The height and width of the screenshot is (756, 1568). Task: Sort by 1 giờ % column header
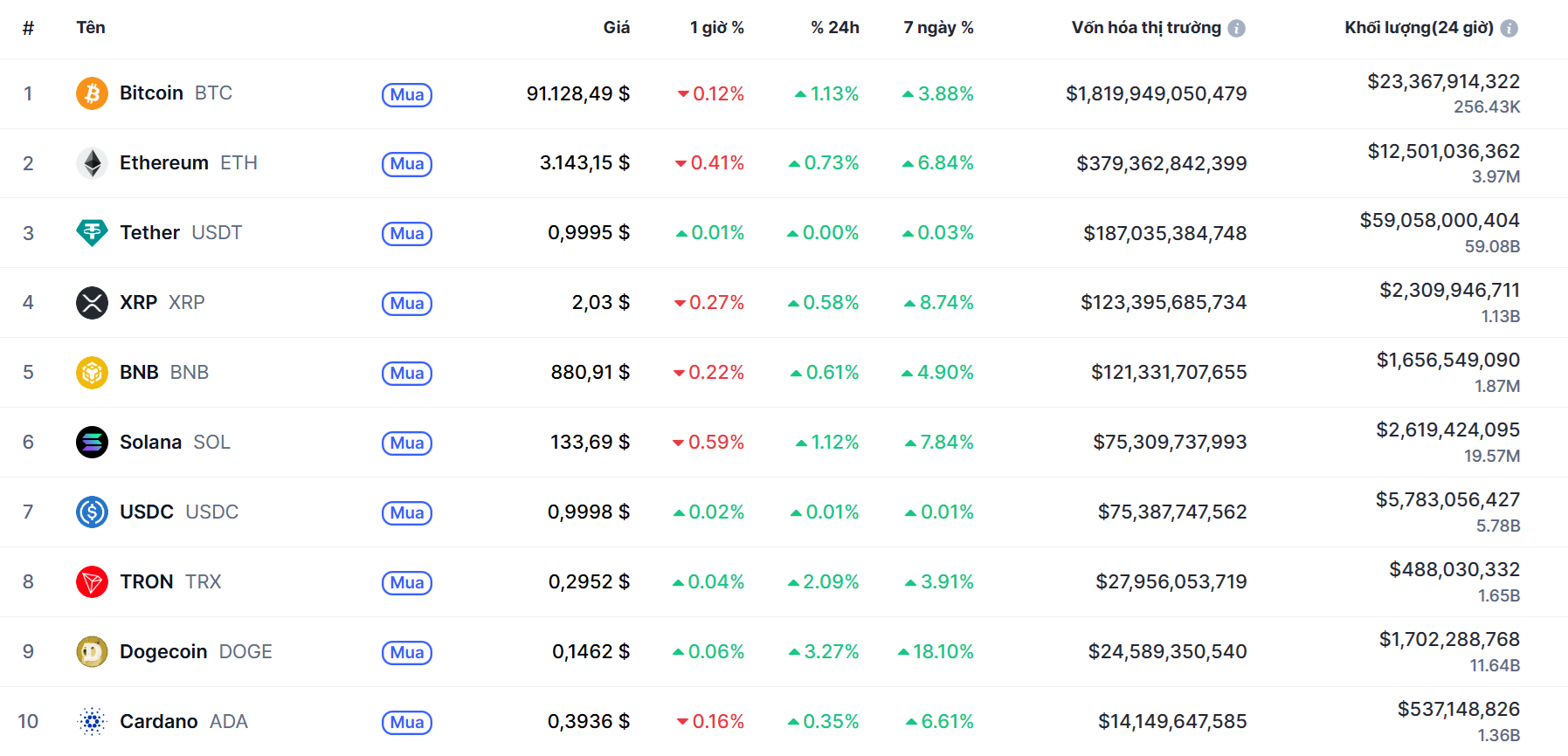tap(716, 28)
